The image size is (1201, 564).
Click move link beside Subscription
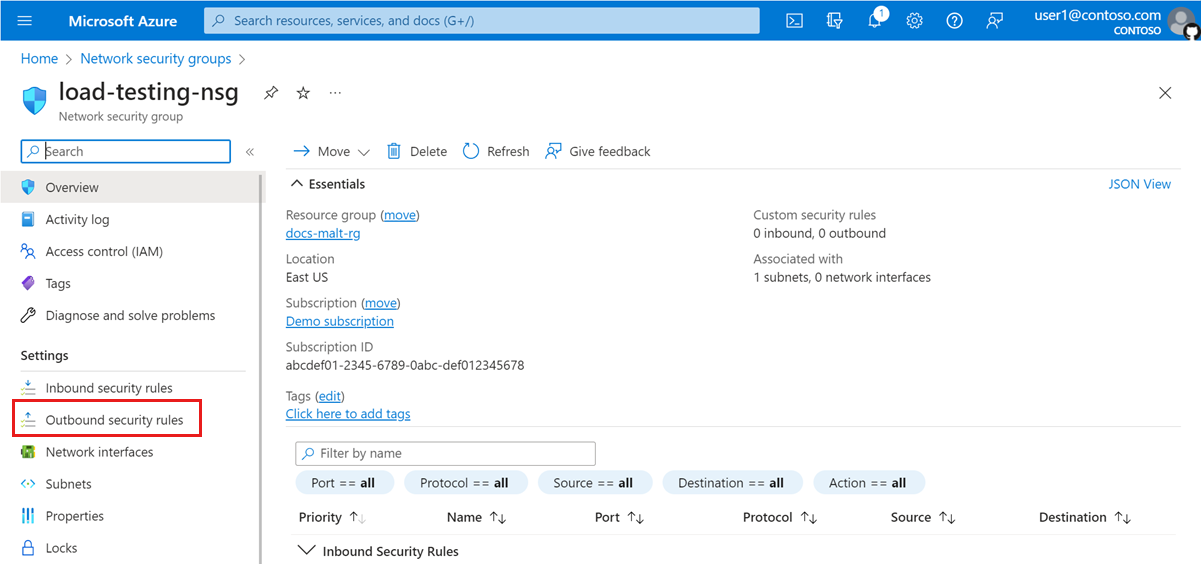pyautogui.click(x=380, y=303)
